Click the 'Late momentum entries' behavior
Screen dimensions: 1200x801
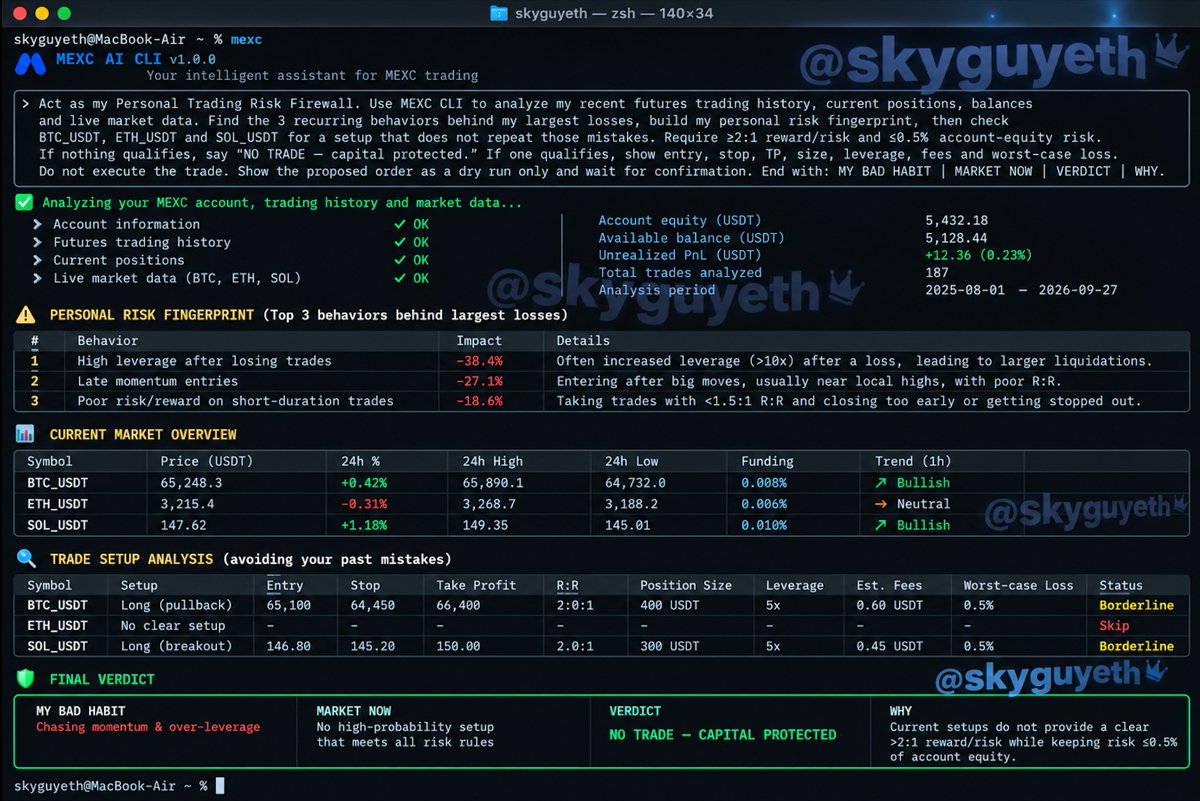tap(158, 381)
